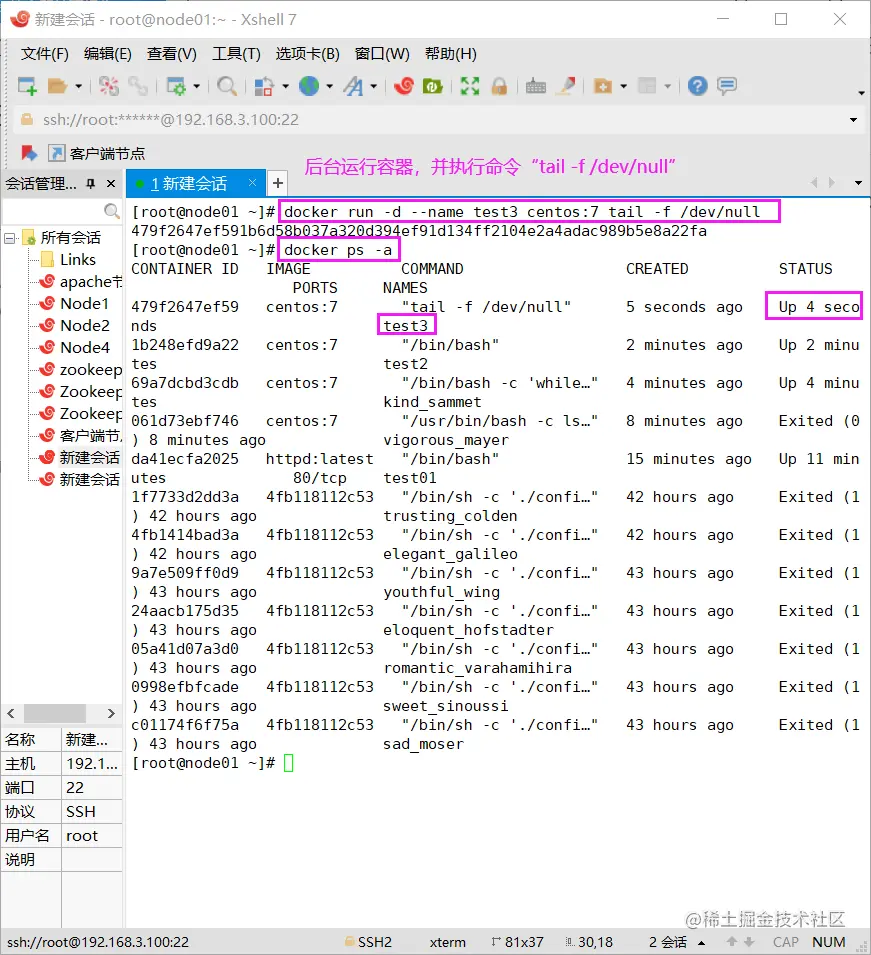The image size is (871, 955).
Task: Open the 2 会话 status bar arrow
Action: pos(702,942)
